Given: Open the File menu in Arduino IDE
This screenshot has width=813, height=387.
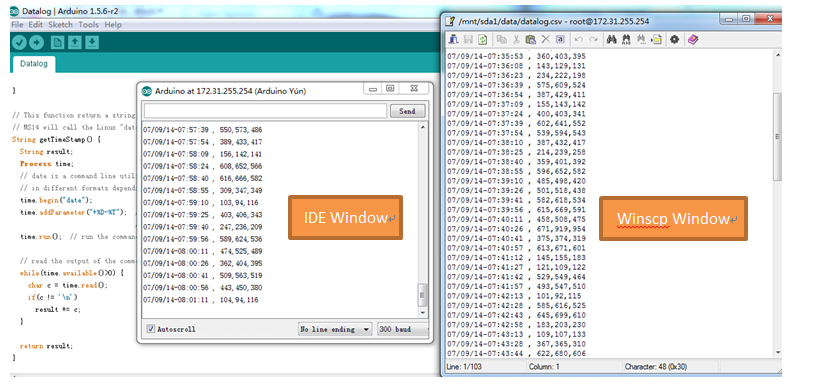Looking at the screenshot, I should click(x=17, y=24).
